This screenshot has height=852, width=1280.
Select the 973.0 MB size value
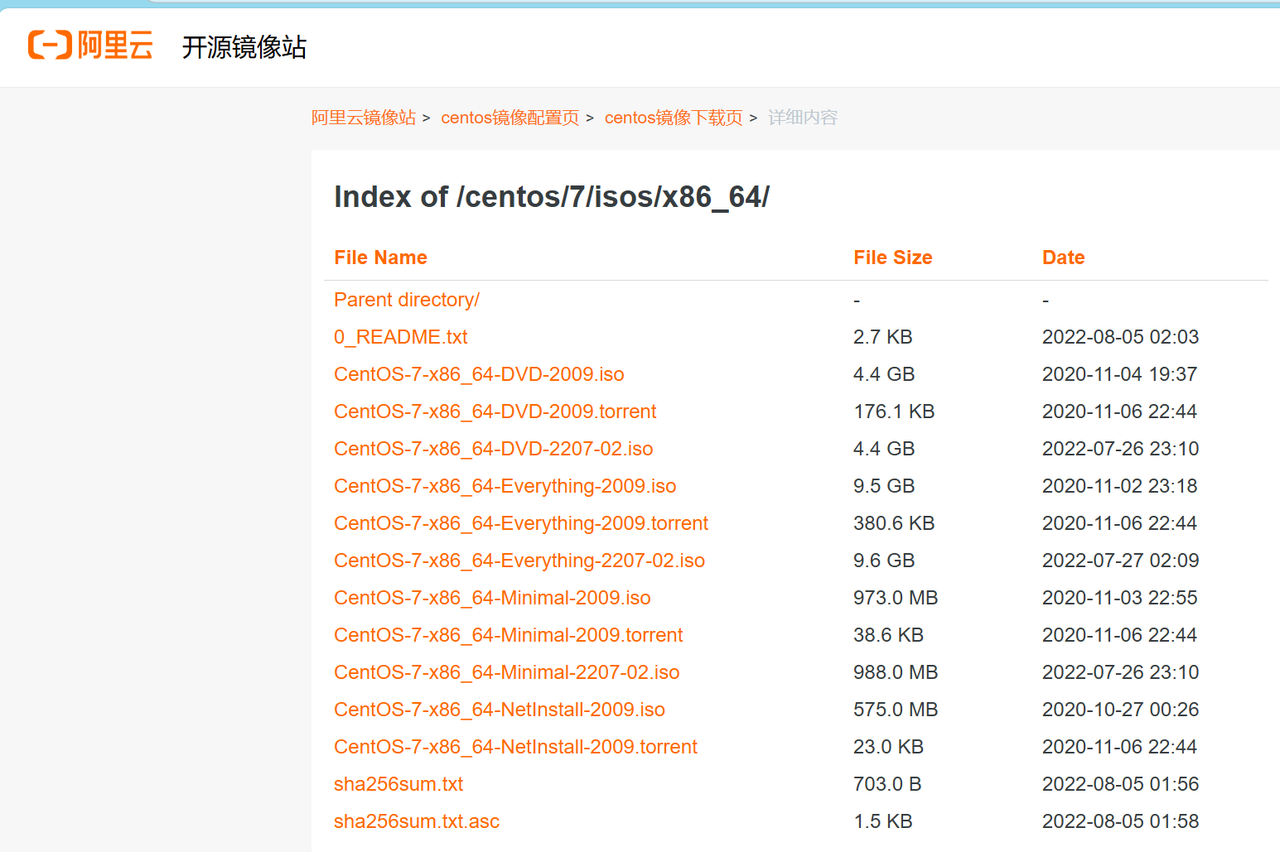(x=896, y=598)
